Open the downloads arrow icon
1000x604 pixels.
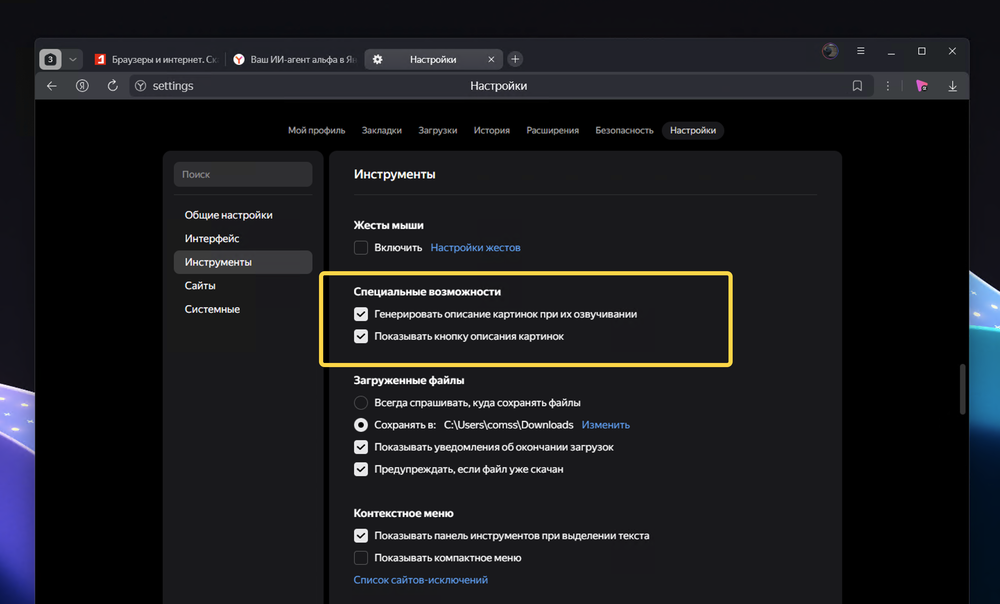pyautogui.click(x=952, y=86)
